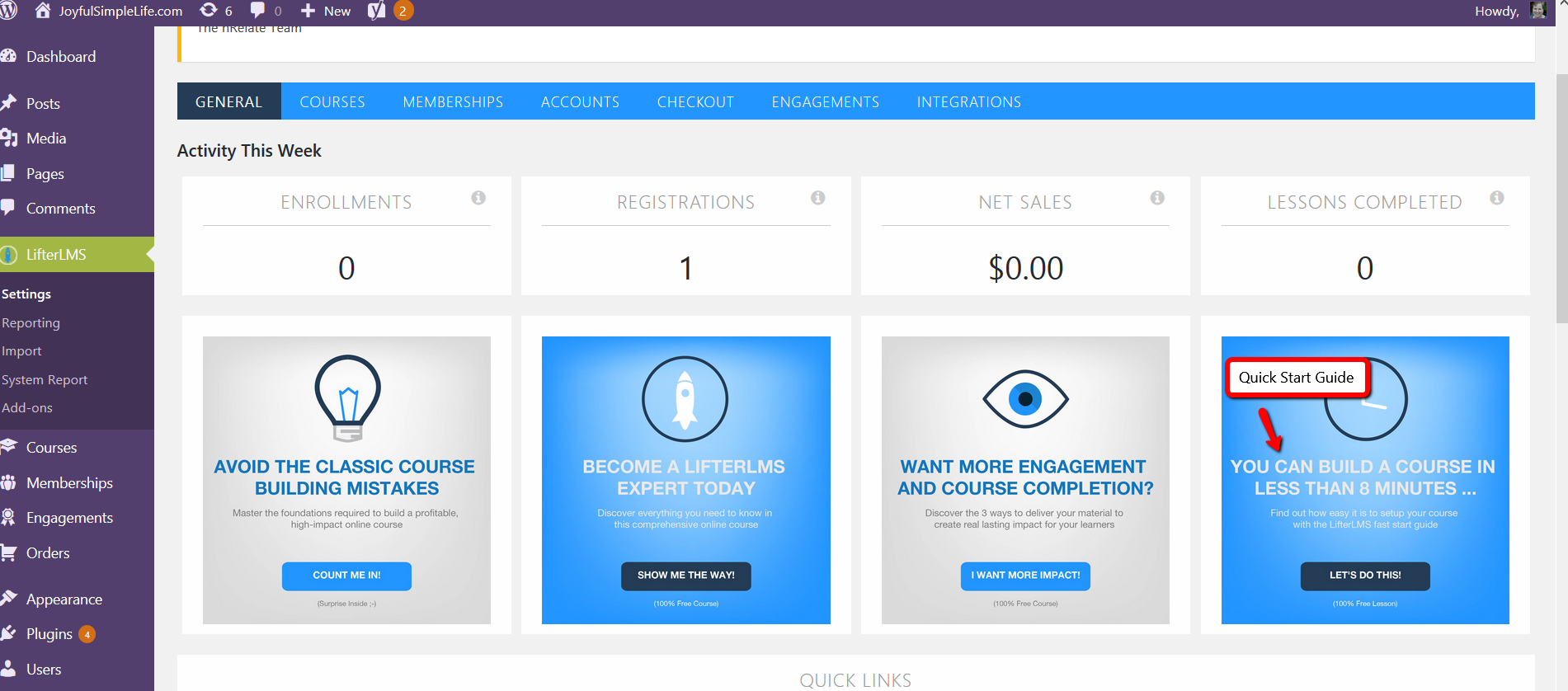1568x691 pixels.
Task: Open the comments bubble icon in admin bar
Action: point(258,11)
